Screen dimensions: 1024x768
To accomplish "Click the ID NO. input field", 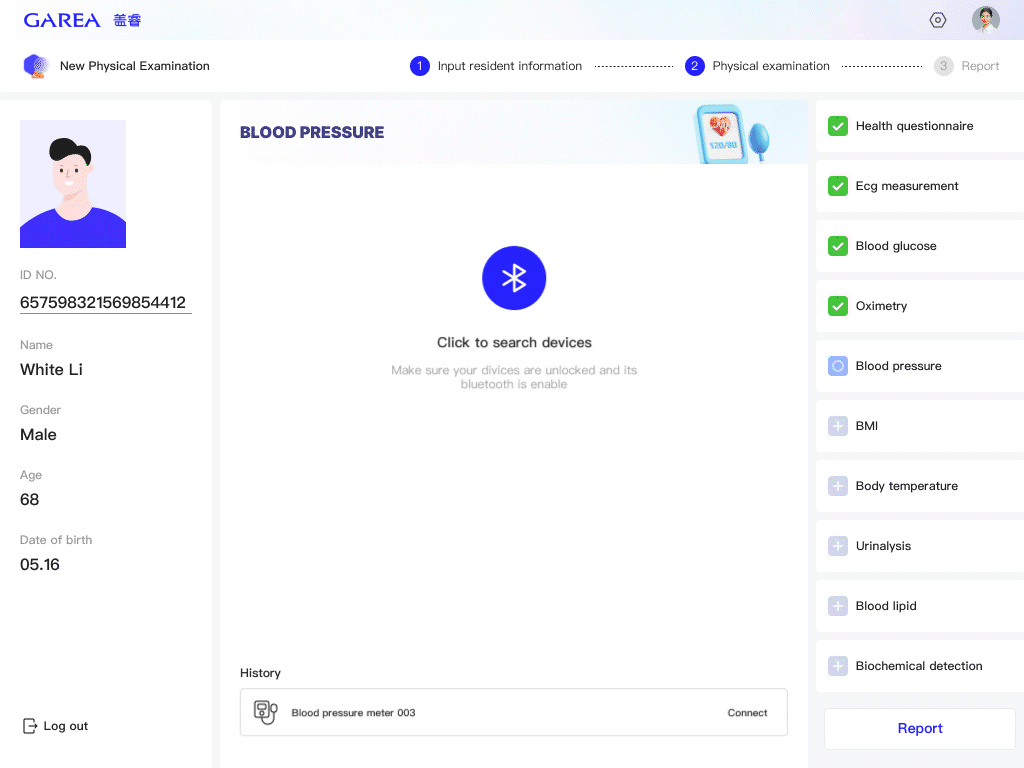I will pyautogui.click(x=106, y=302).
